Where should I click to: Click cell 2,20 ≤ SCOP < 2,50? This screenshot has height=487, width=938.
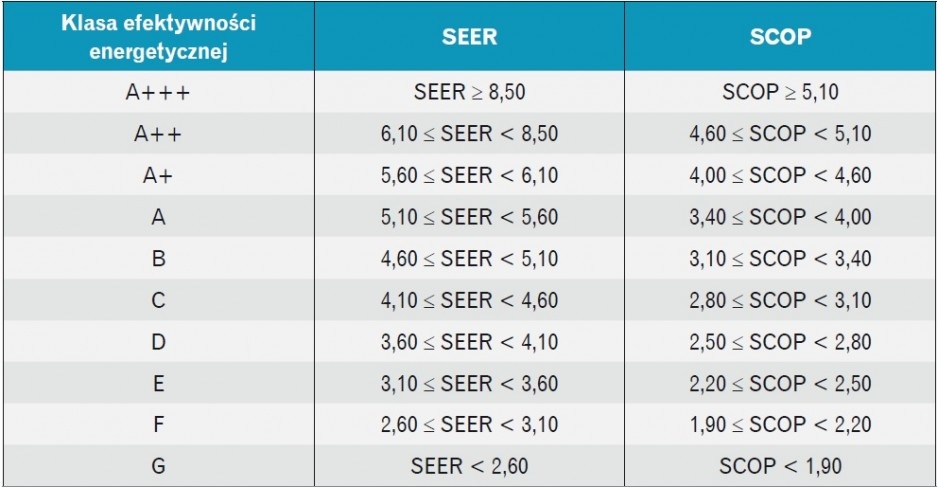click(781, 383)
